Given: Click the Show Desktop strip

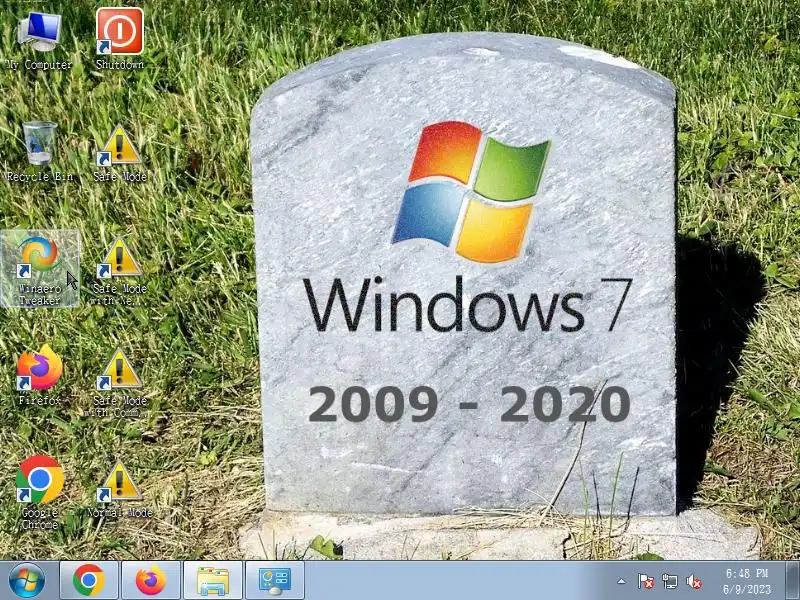Looking at the screenshot, I should click(792, 581).
